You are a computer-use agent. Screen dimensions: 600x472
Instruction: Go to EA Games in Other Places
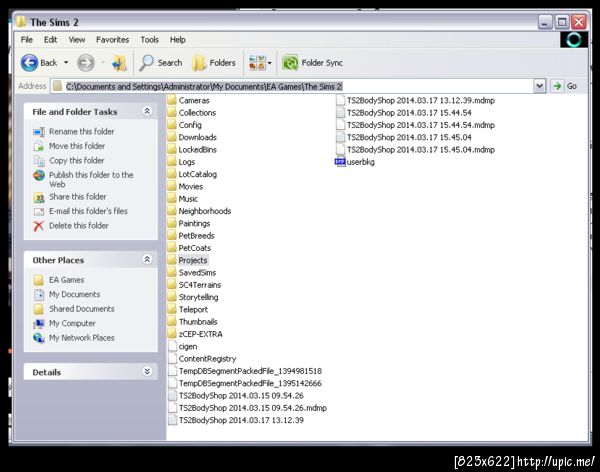pyautogui.click(x=59, y=280)
